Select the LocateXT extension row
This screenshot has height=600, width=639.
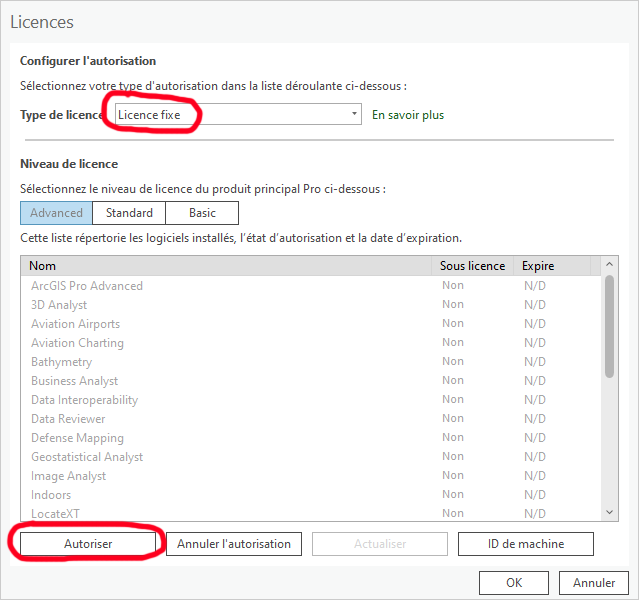coord(55,514)
